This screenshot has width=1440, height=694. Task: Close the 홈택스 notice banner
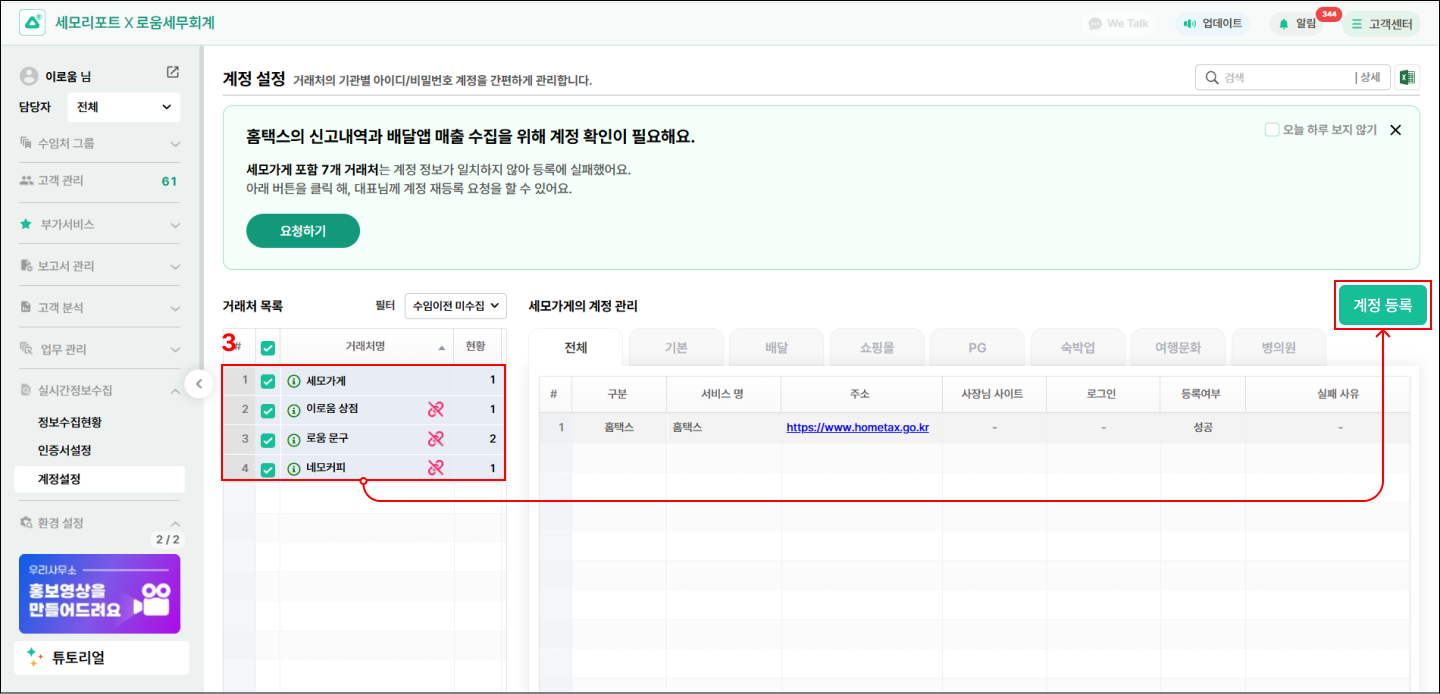(x=1395, y=130)
